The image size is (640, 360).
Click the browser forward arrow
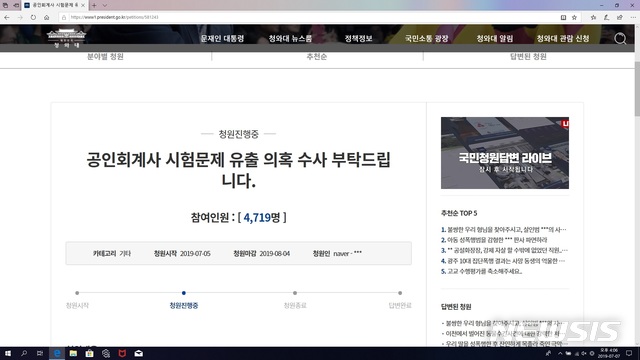(20, 17)
